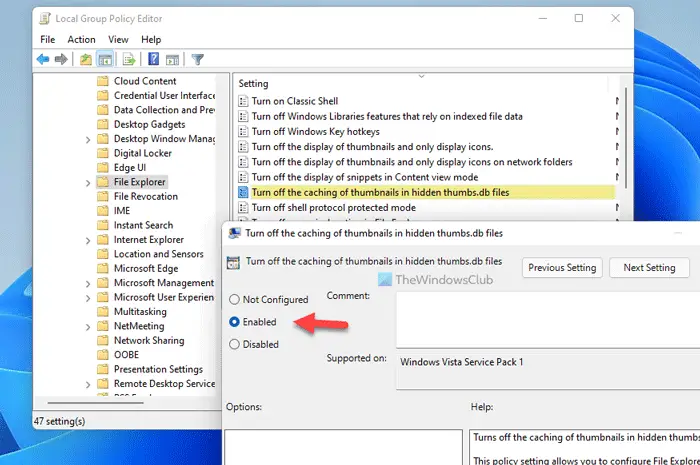
Task: Select the Network Sharing tree item
Action: point(149,340)
